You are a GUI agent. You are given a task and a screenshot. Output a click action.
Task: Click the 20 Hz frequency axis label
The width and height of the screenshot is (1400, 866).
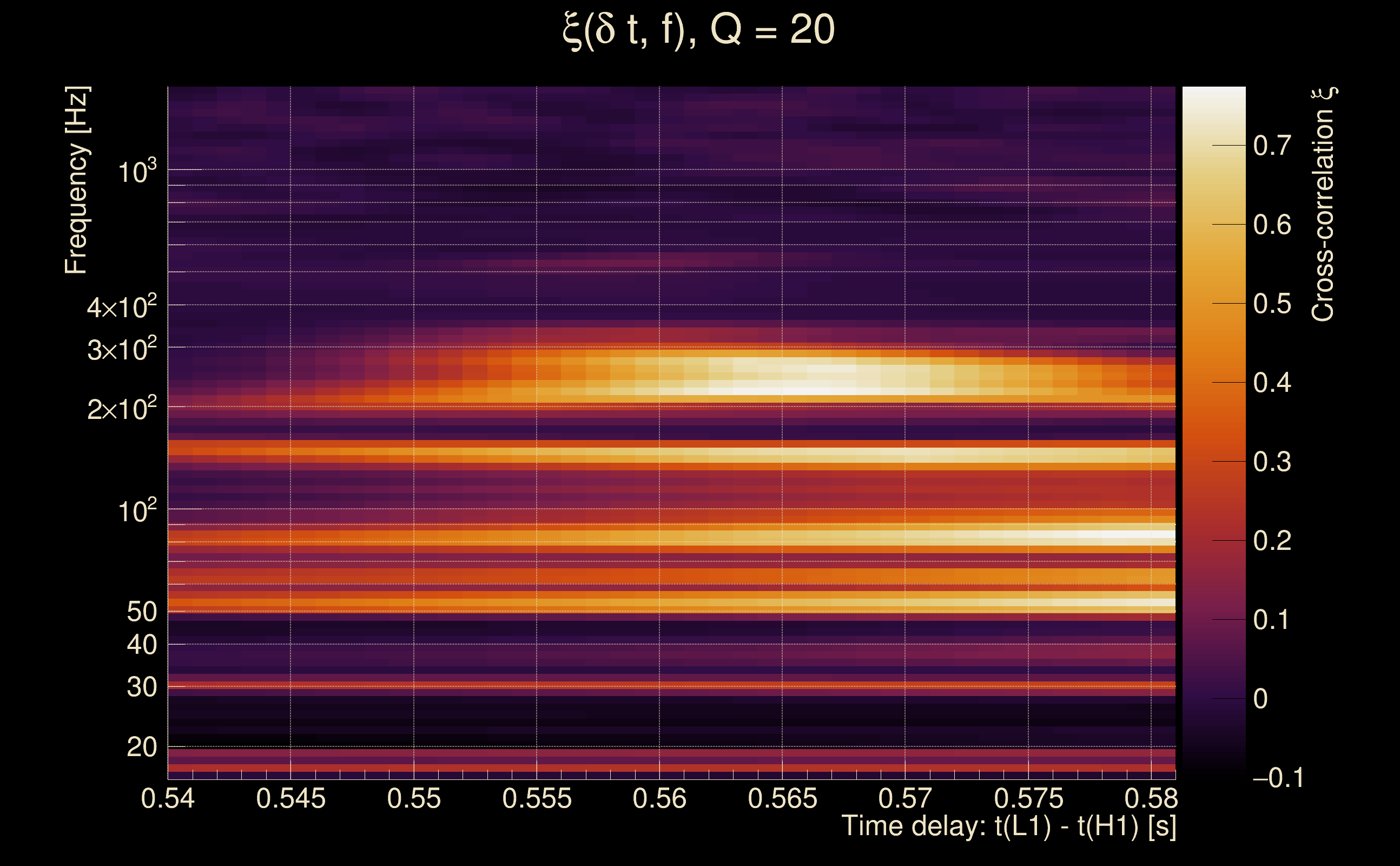(x=141, y=747)
